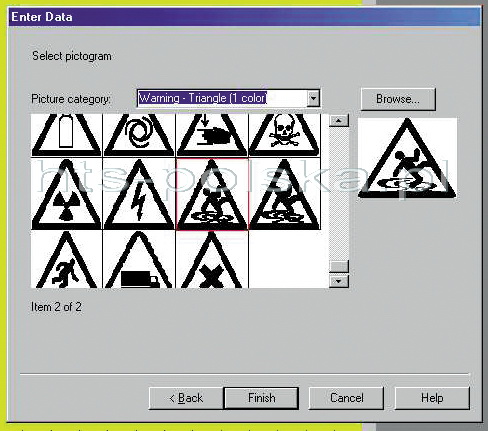488x431 pixels.
Task: Select the unhighlighted slippery floor pictogram
Action: coord(284,194)
